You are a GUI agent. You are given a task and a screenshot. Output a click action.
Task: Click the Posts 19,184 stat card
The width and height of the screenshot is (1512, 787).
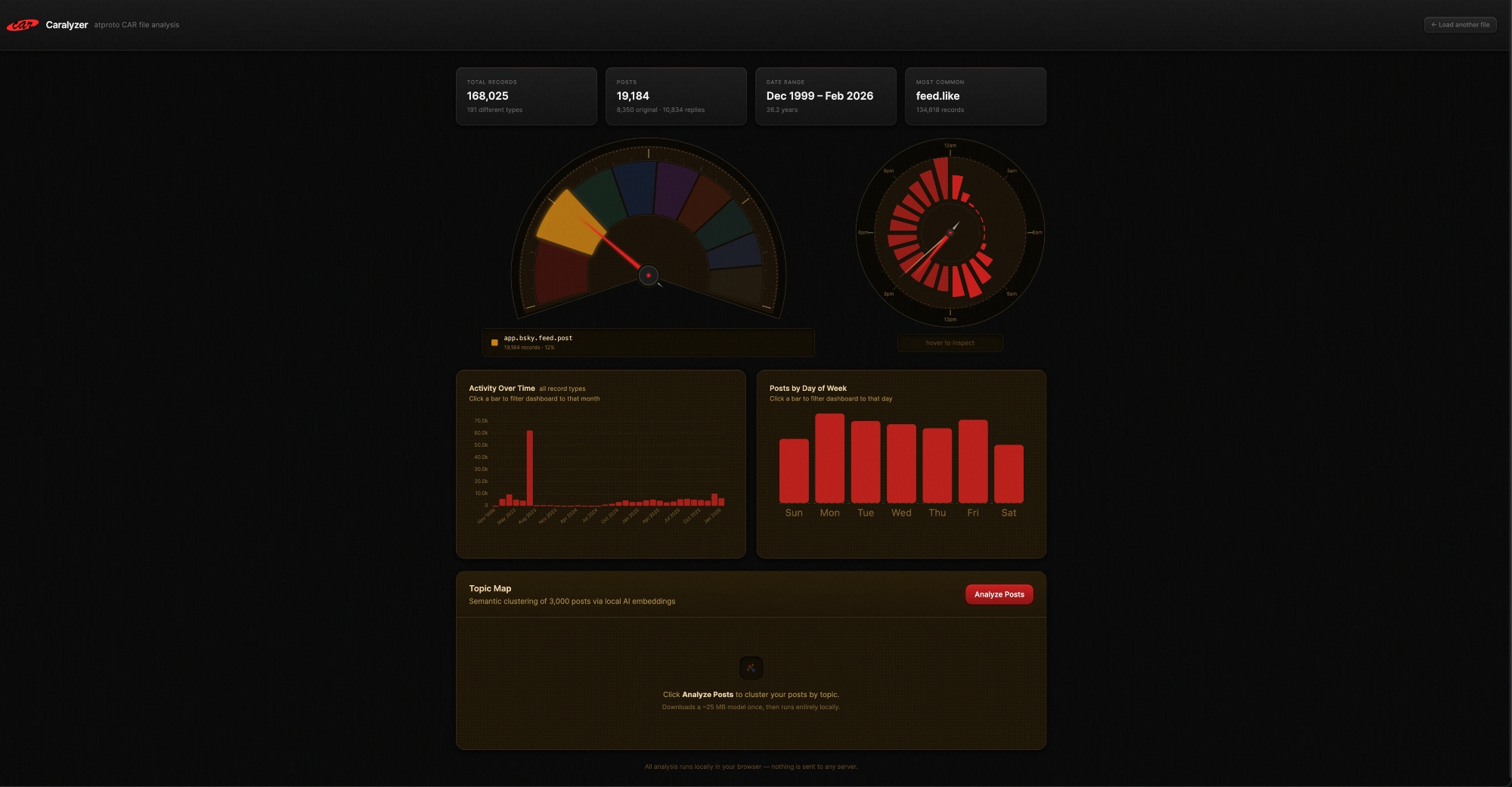[676, 96]
